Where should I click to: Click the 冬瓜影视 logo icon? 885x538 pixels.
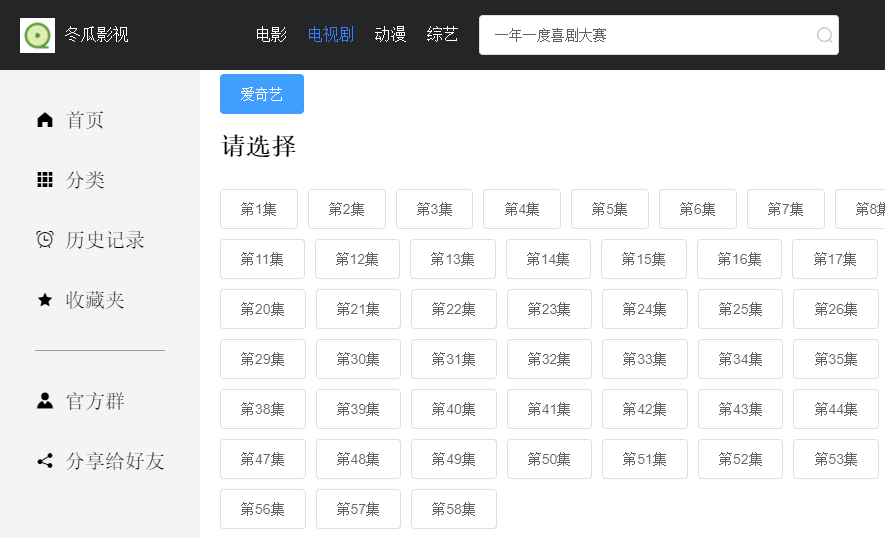click(x=37, y=35)
